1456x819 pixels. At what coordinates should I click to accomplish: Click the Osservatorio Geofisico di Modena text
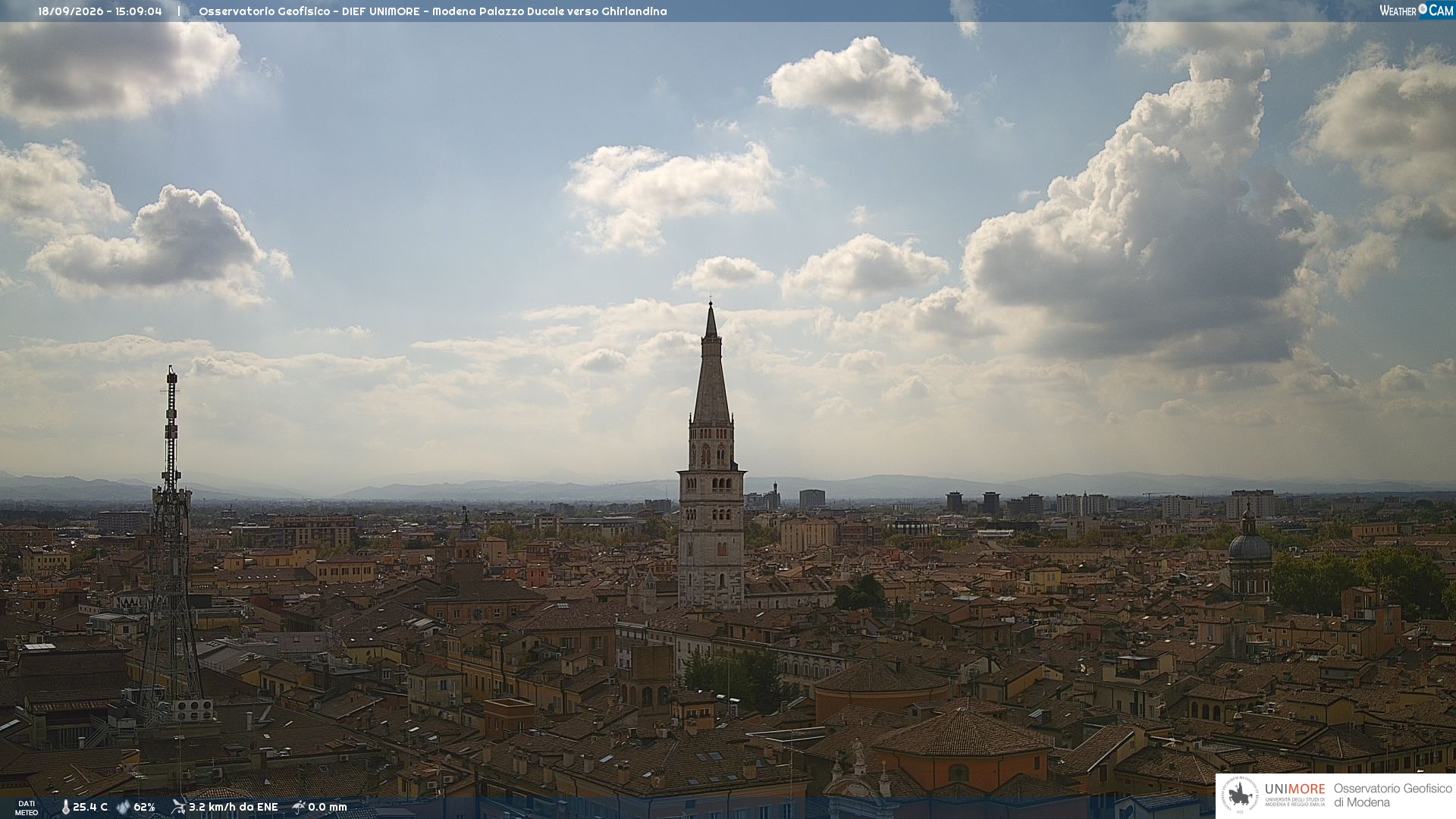(1393, 795)
